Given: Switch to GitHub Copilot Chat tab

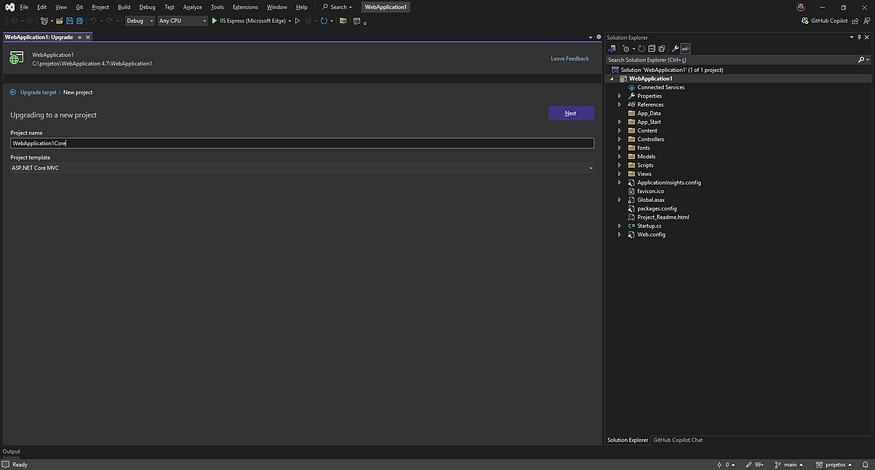Looking at the screenshot, I should (x=678, y=440).
